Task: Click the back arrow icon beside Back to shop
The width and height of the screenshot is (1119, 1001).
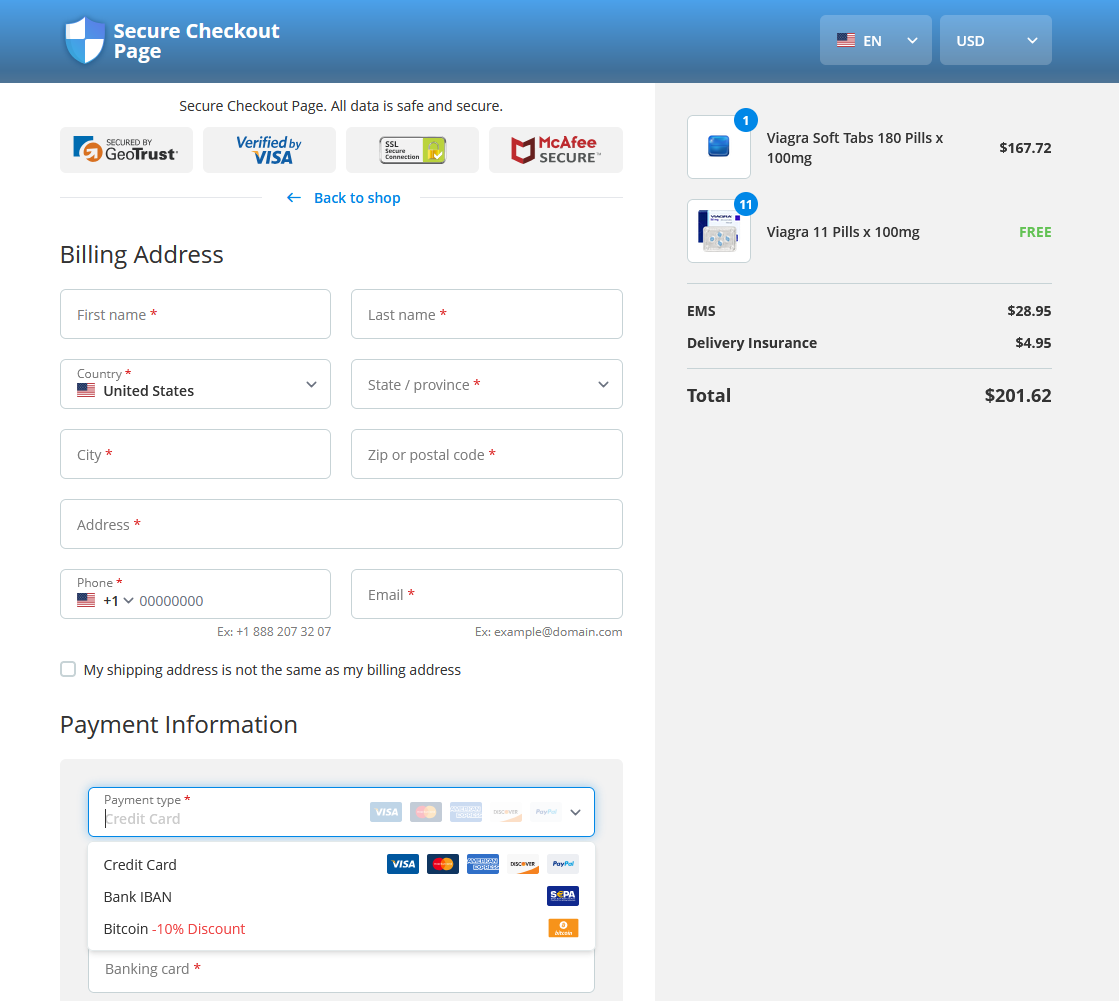Action: (x=293, y=198)
